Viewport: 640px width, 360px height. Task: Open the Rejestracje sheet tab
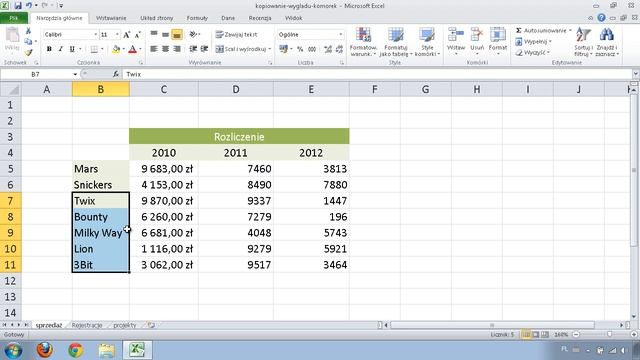[x=87, y=325]
